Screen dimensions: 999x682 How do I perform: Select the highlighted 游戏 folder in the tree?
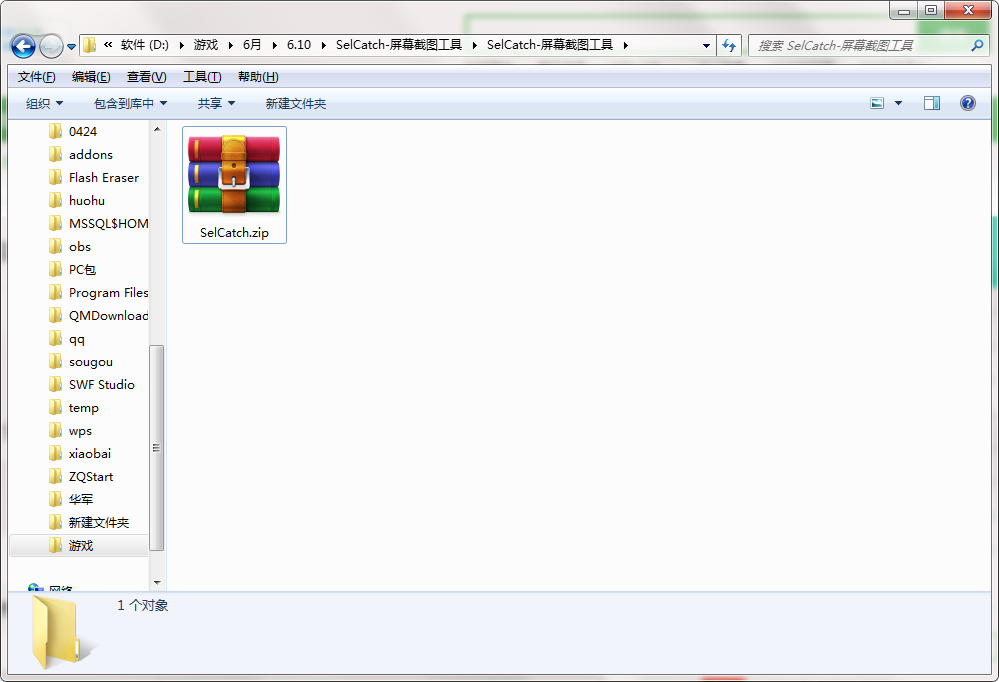coord(80,546)
